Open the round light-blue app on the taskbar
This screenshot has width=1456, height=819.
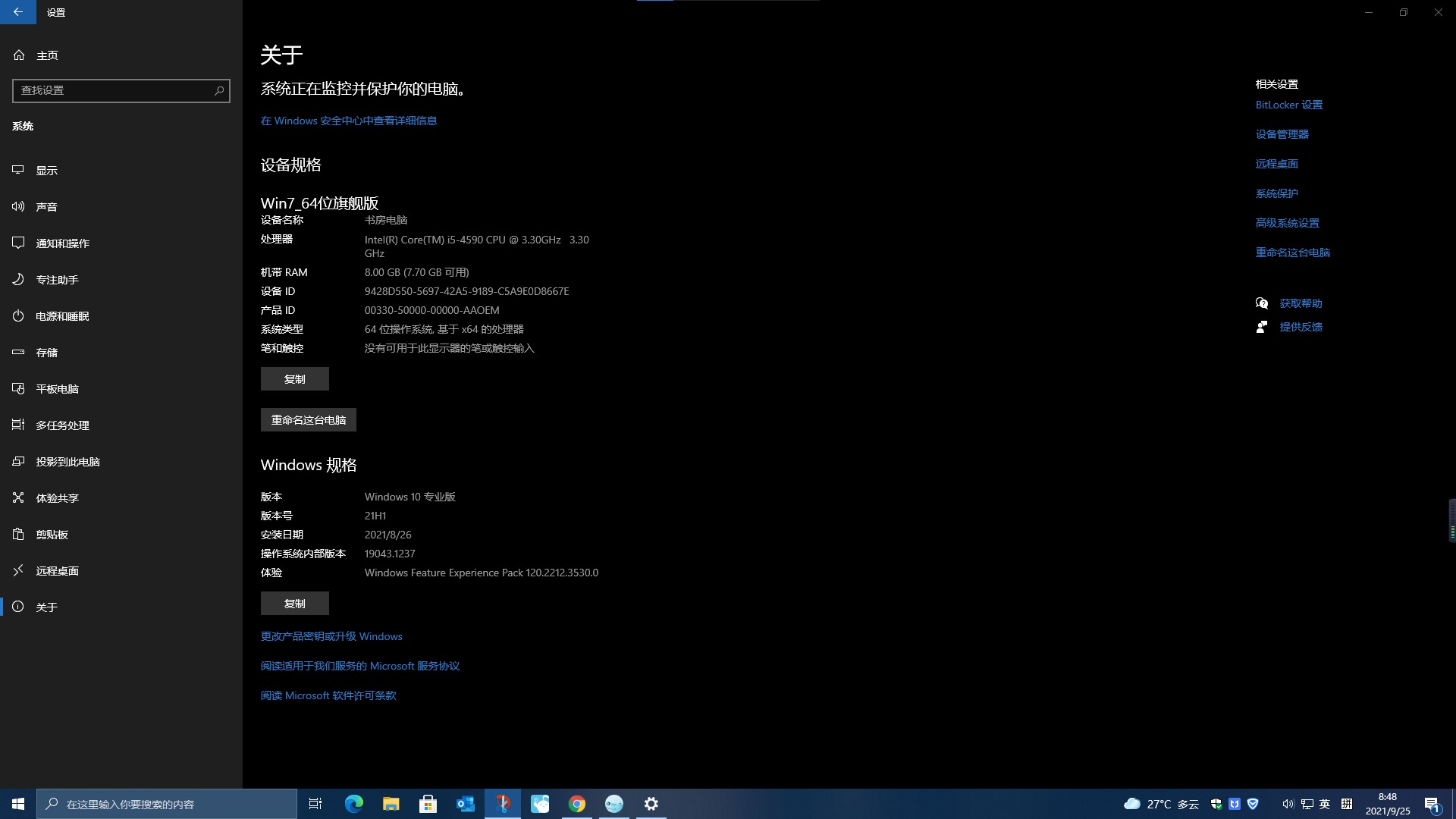pyautogui.click(x=614, y=804)
